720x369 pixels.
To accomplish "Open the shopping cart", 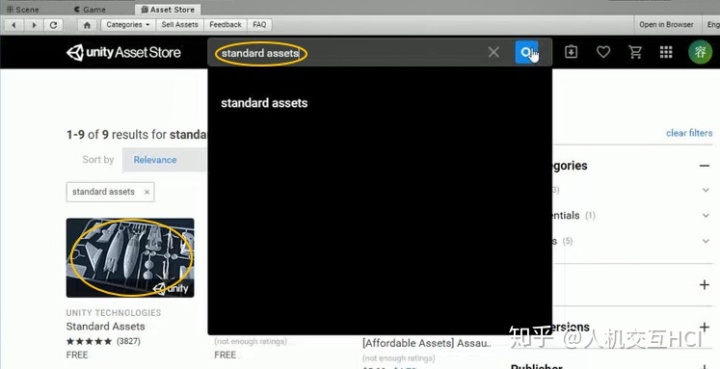I will click(635, 52).
